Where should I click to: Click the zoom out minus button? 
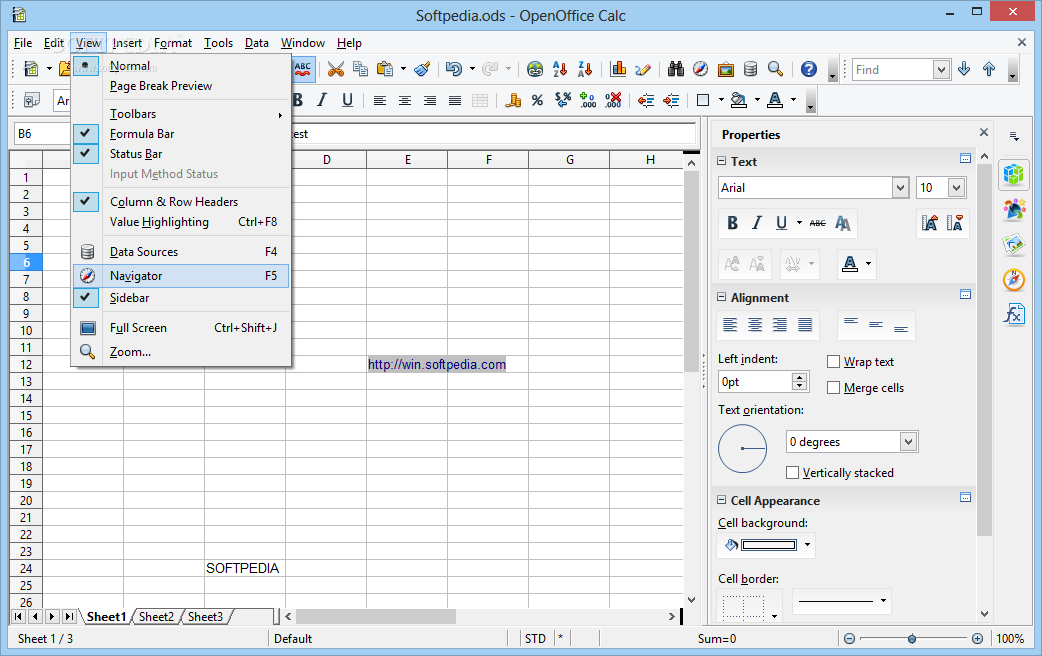click(x=849, y=639)
